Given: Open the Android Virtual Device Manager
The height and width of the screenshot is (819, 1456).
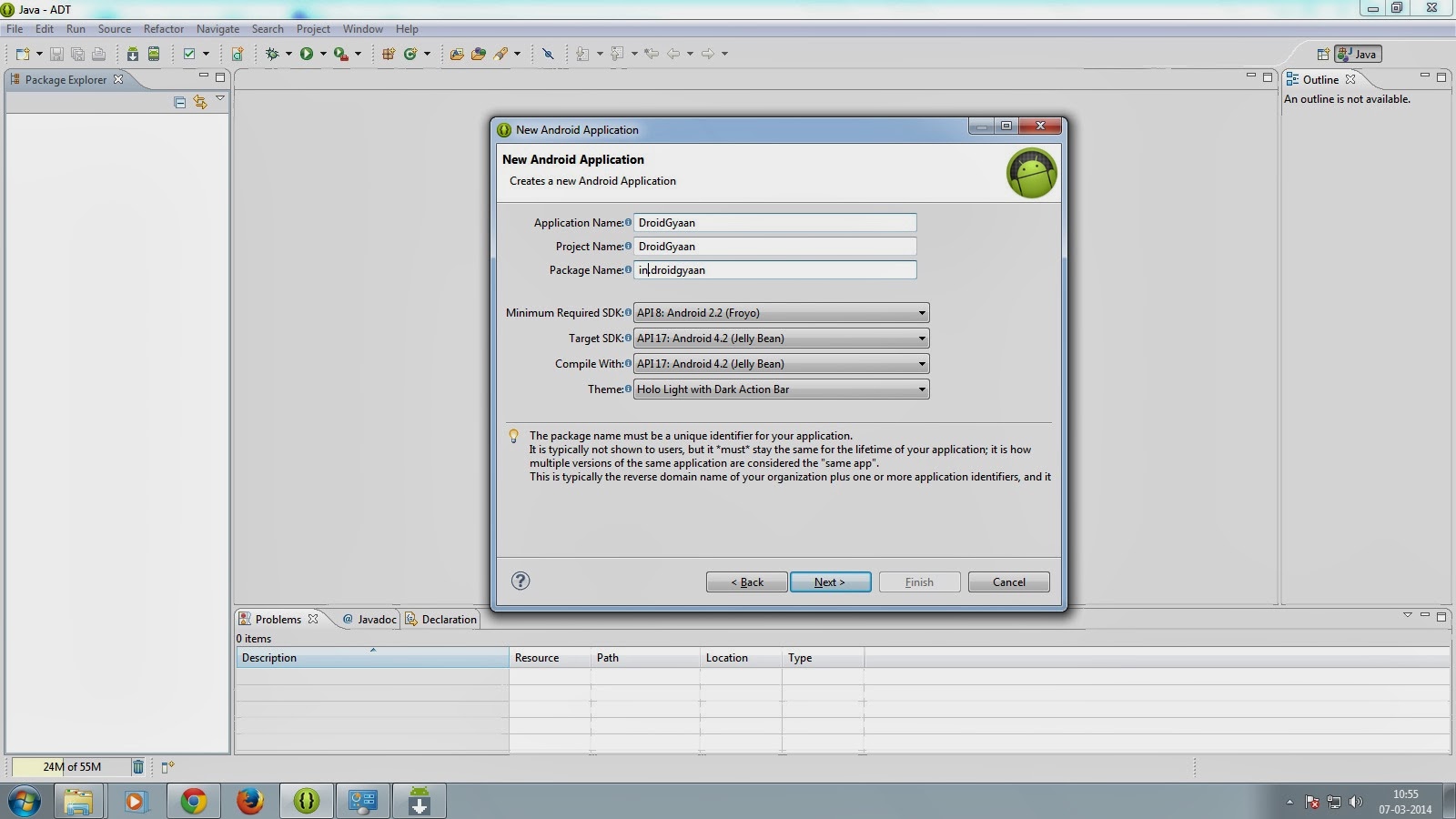Looking at the screenshot, I should 154,54.
